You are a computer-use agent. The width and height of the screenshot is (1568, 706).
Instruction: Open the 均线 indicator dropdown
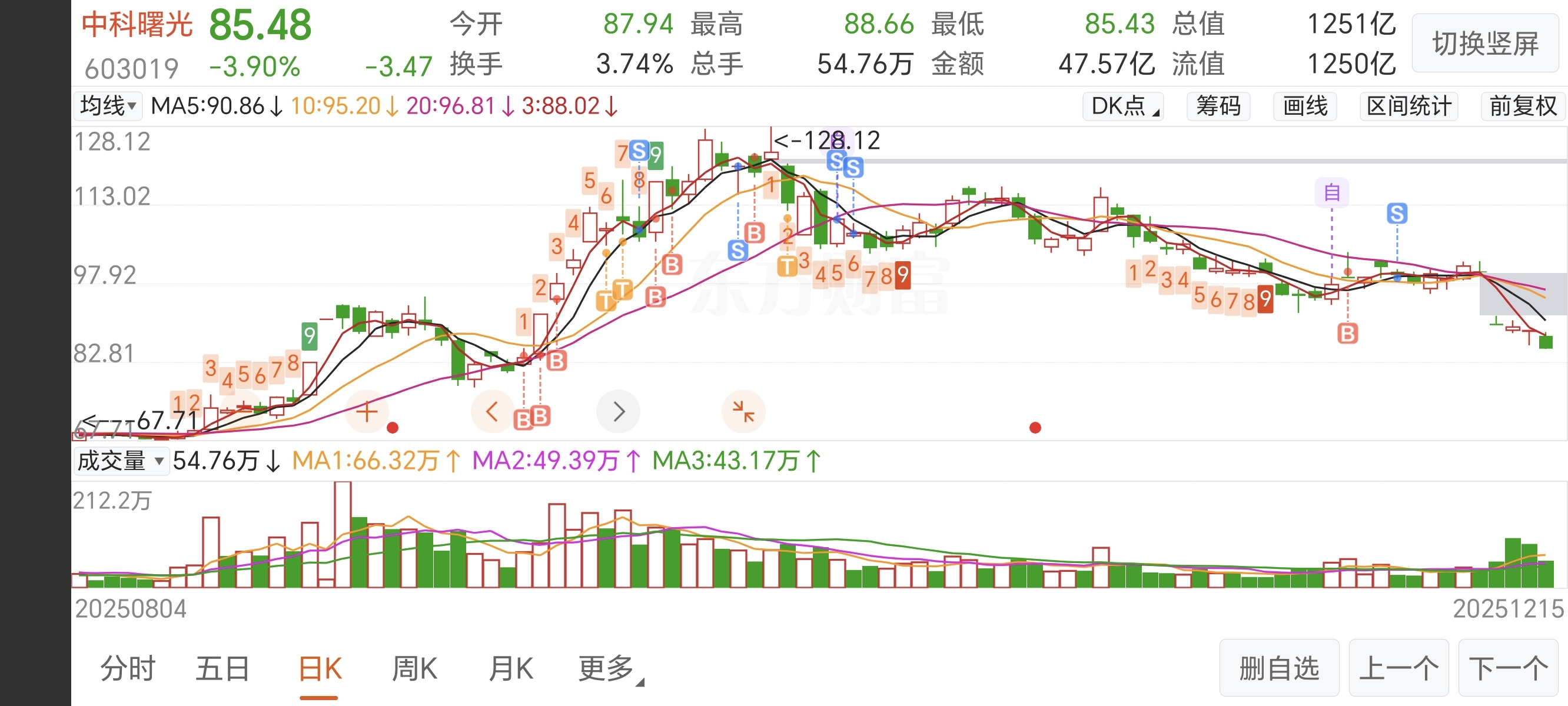pyautogui.click(x=108, y=106)
